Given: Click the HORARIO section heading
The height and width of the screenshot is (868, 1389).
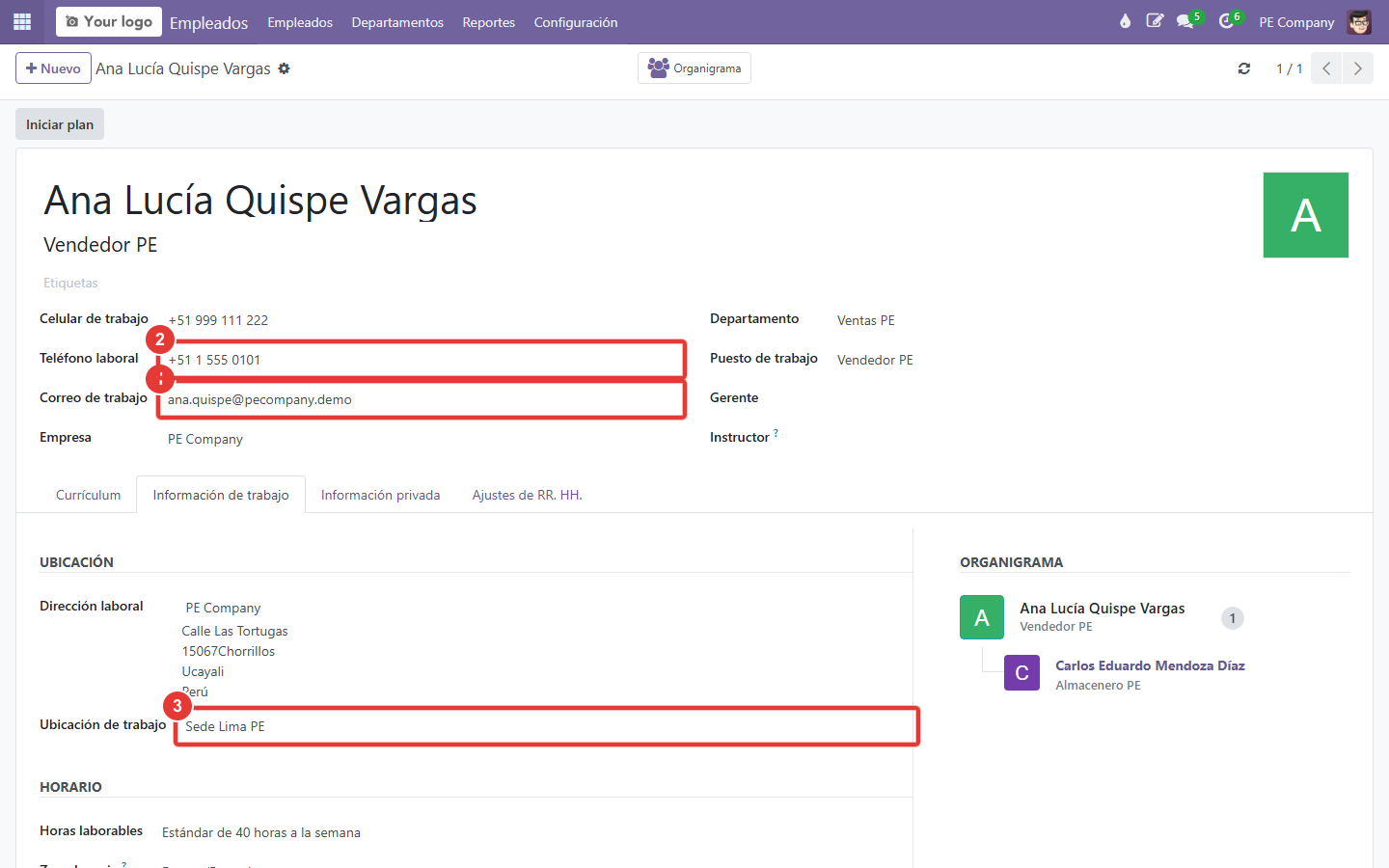Looking at the screenshot, I should pos(70,787).
